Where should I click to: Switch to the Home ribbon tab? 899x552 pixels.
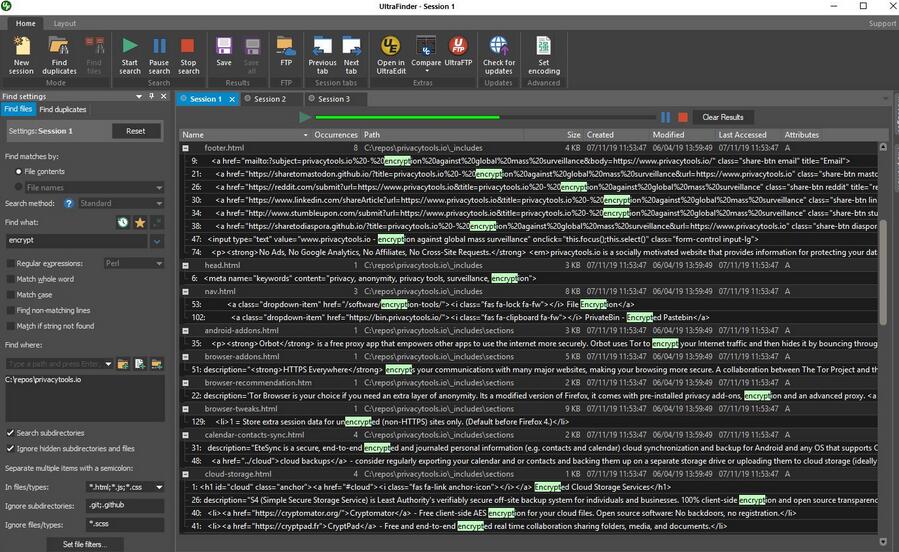25,24
